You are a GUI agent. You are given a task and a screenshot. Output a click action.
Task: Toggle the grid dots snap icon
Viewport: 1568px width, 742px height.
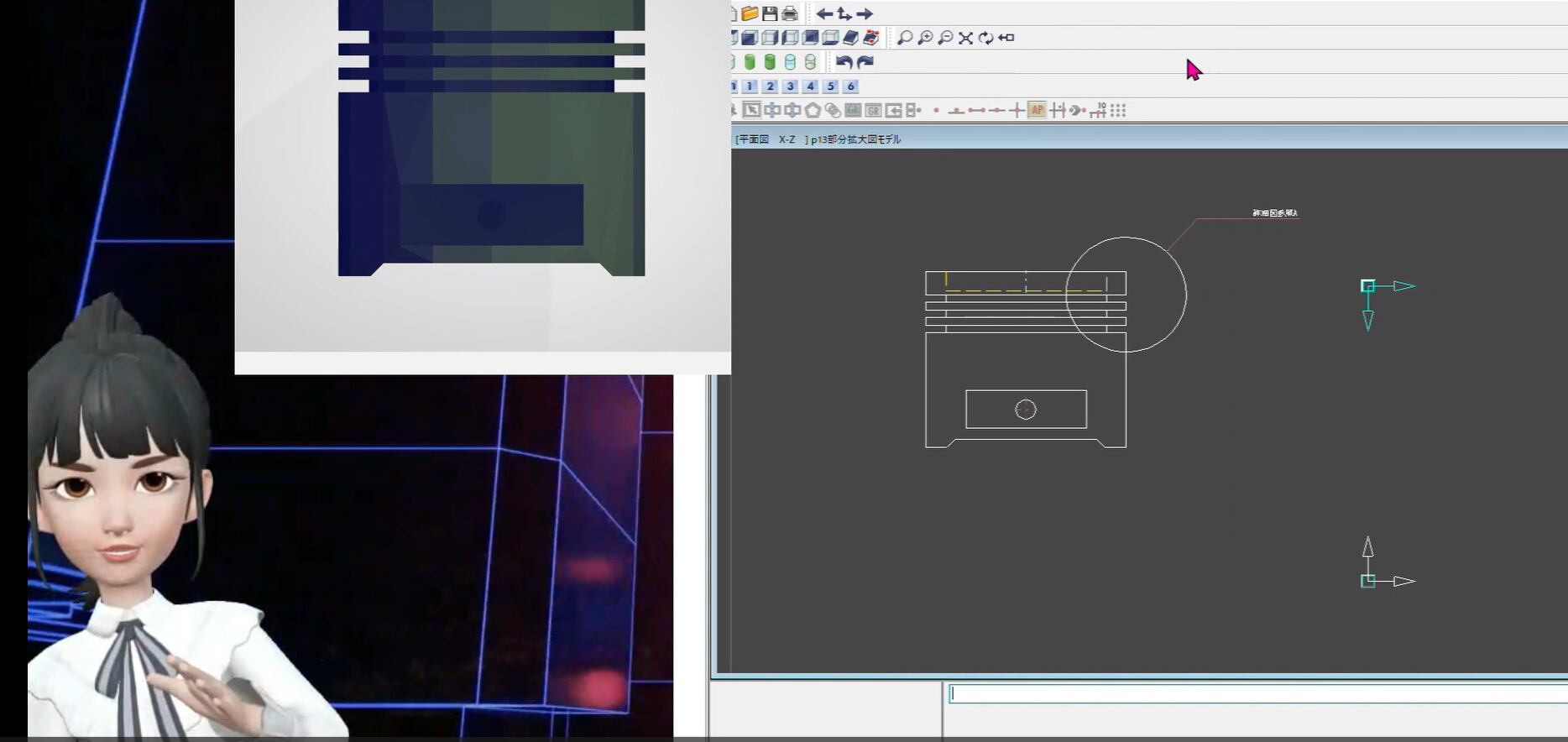click(1118, 110)
